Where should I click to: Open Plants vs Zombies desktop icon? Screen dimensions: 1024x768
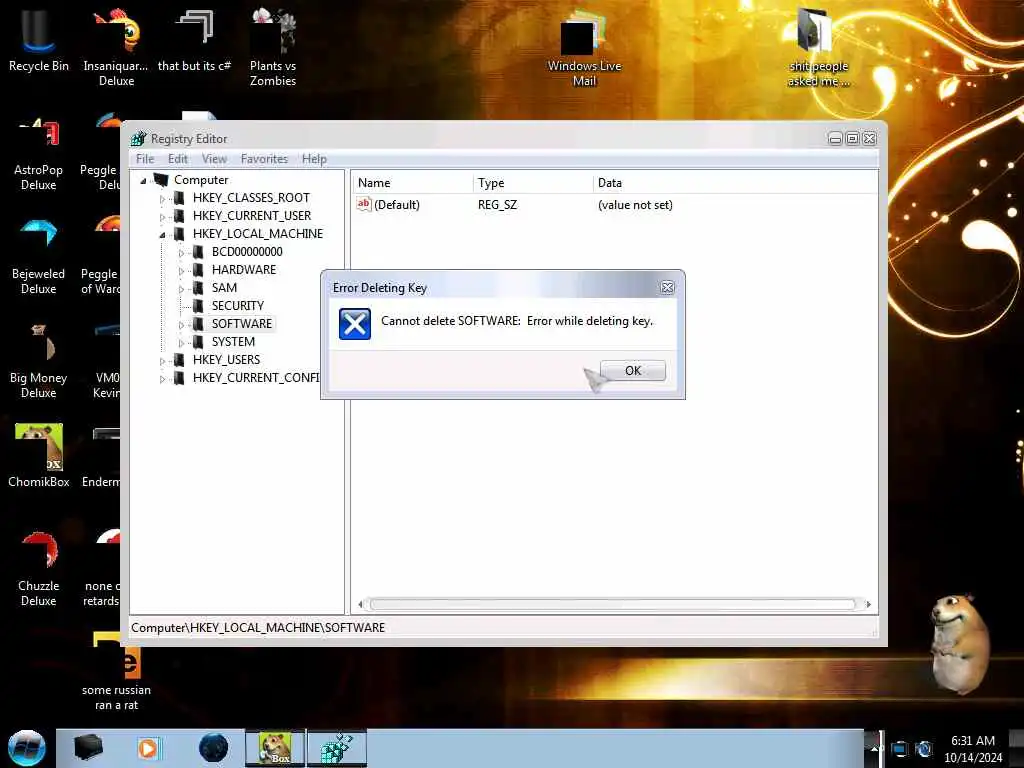(273, 46)
